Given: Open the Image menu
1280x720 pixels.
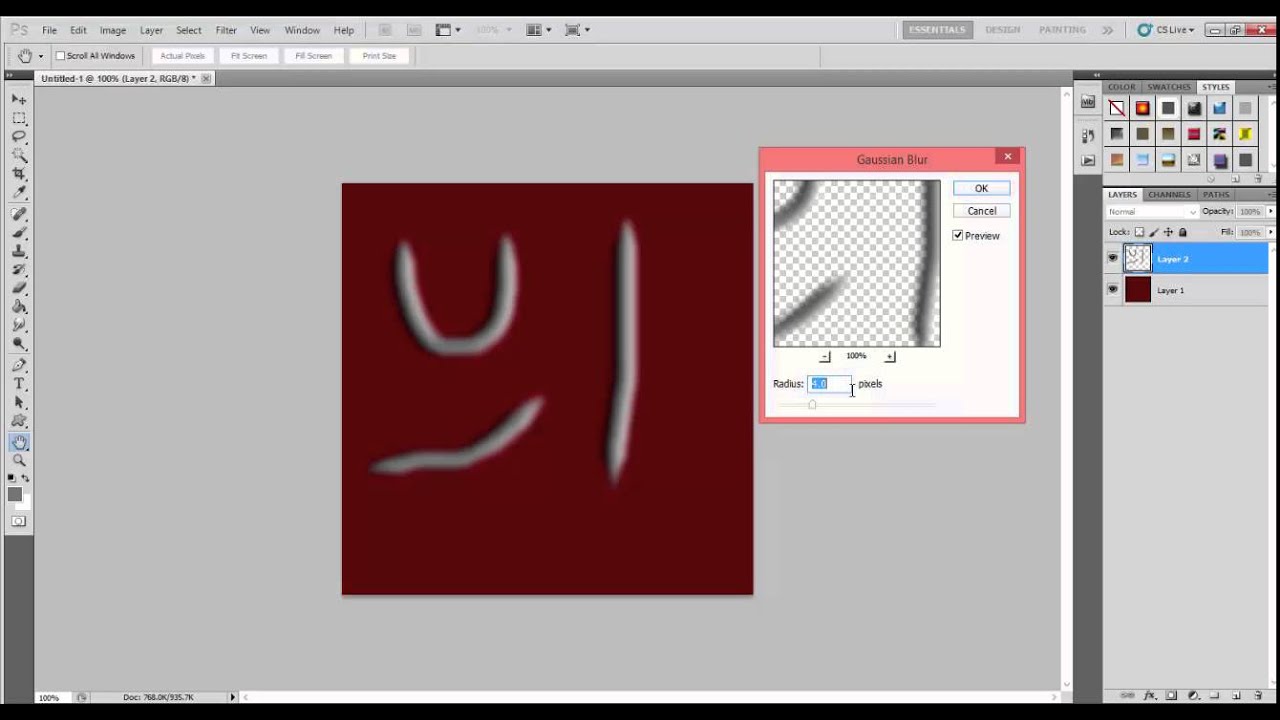Looking at the screenshot, I should click(113, 30).
